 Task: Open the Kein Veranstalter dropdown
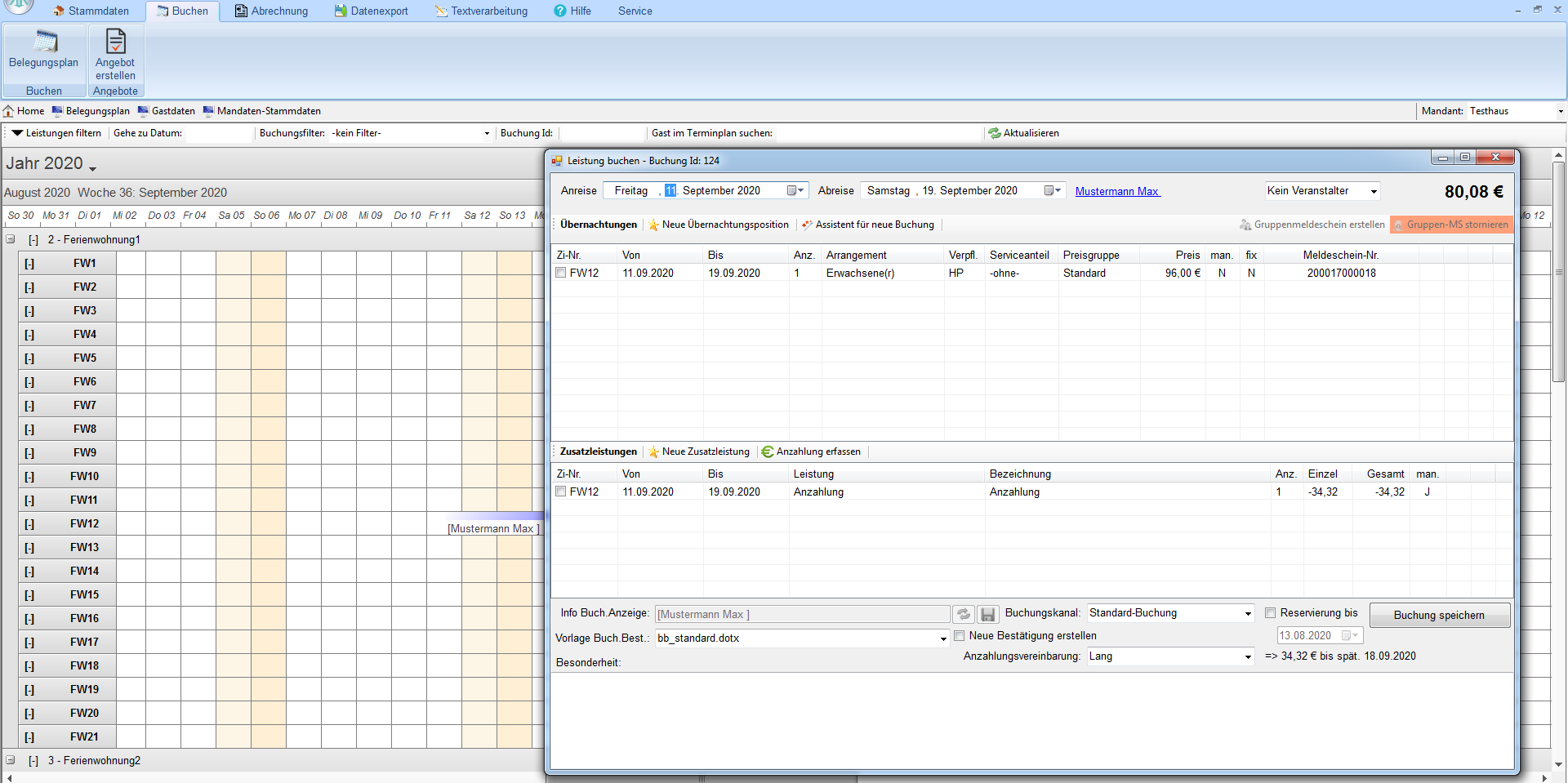click(1374, 192)
